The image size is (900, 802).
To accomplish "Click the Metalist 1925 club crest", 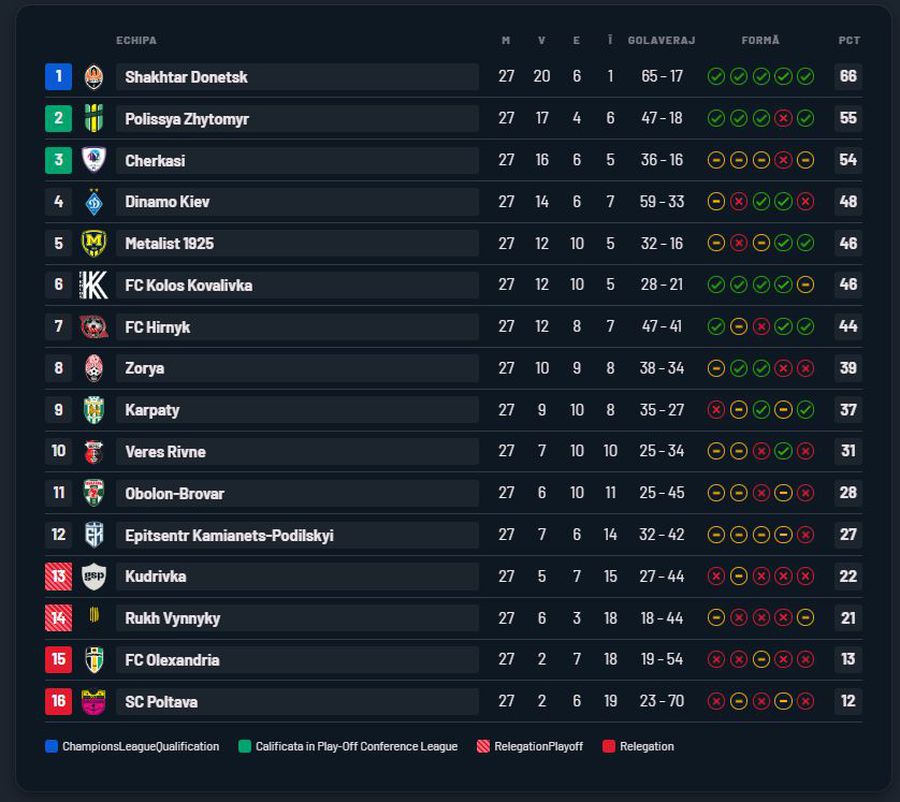I will pos(94,243).
